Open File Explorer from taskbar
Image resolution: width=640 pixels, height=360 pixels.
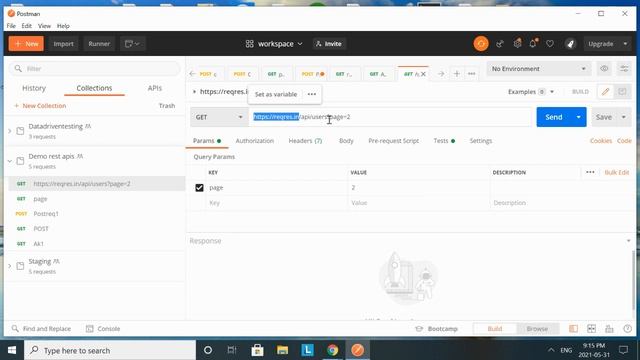point(282,350)
